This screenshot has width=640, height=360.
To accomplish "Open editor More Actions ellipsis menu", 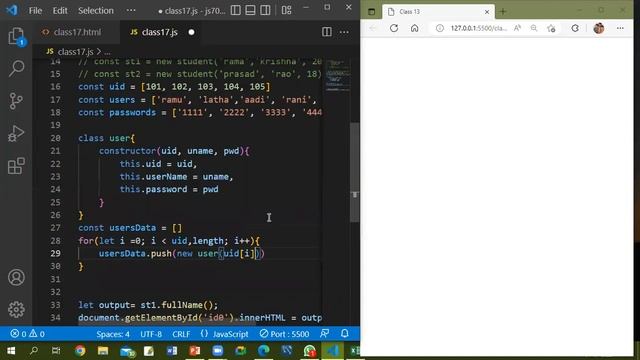I will pos(344,32).
